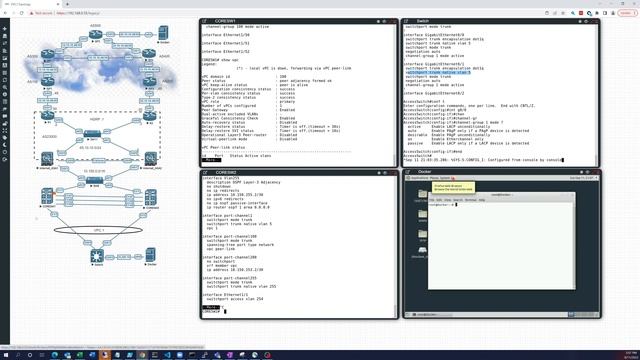Select the CORESW2 node in topology
Screen dimensions: 640x360
pos(151,198)
